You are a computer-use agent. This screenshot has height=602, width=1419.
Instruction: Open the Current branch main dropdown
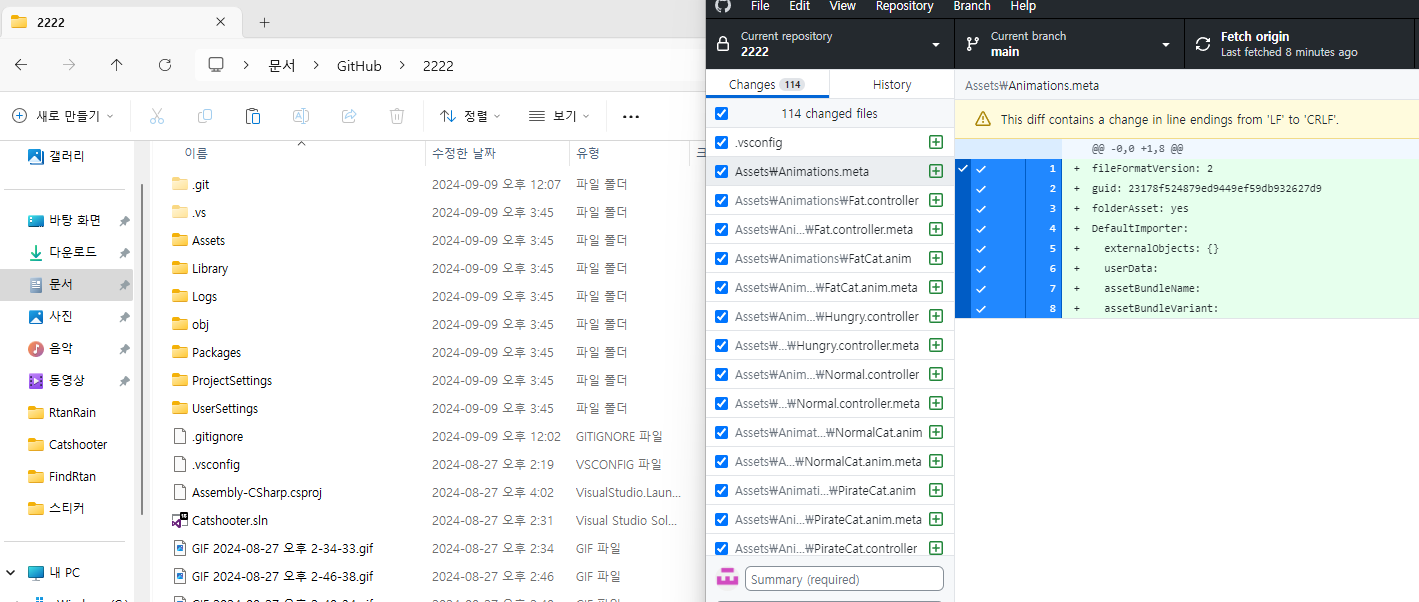1069,44
